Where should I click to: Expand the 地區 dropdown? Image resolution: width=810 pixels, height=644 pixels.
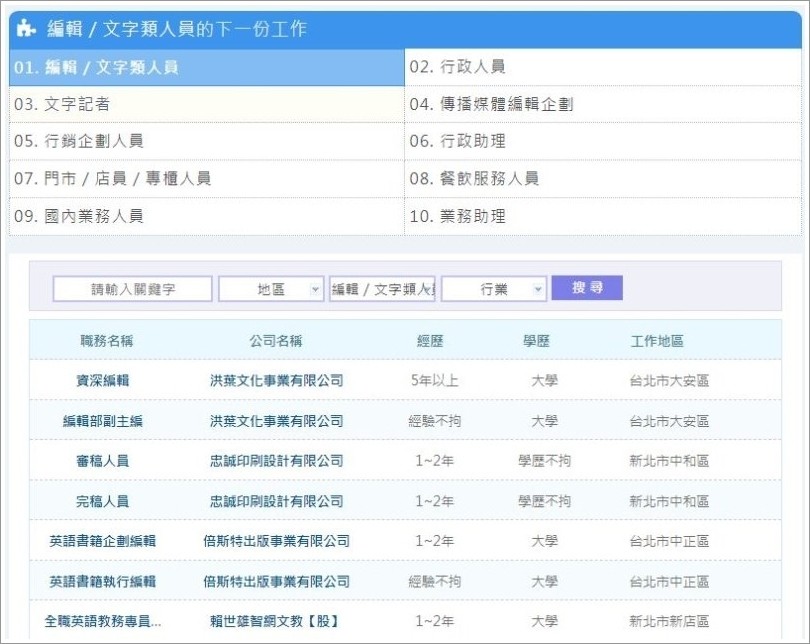271,289
